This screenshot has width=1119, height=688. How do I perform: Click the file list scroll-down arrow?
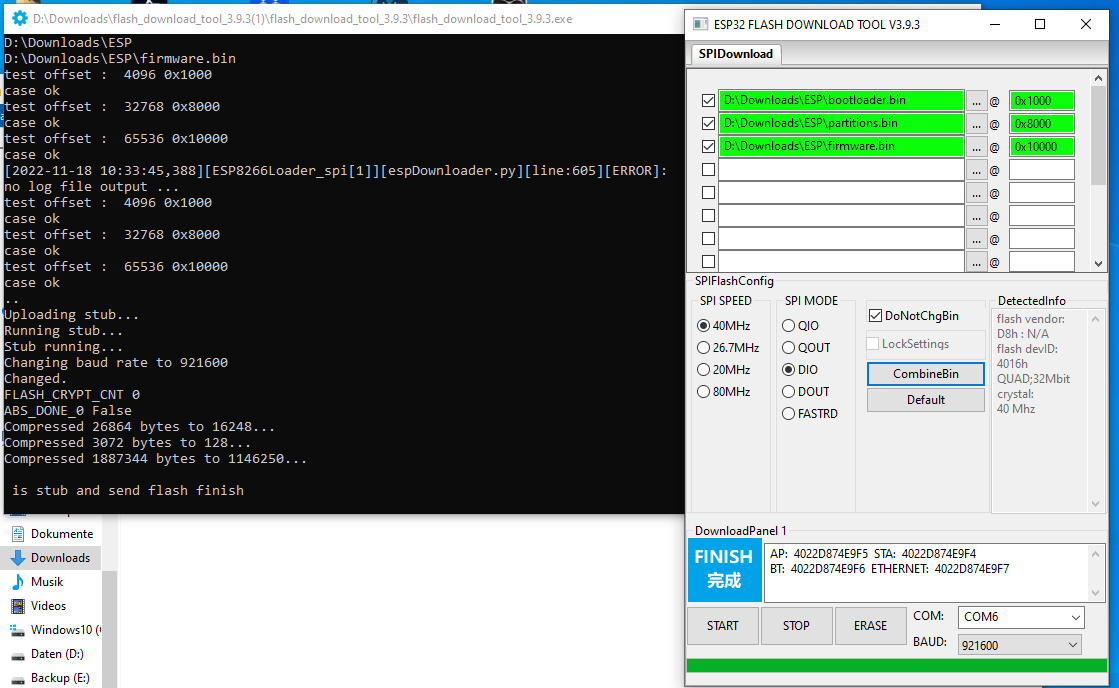point(1098,264)
